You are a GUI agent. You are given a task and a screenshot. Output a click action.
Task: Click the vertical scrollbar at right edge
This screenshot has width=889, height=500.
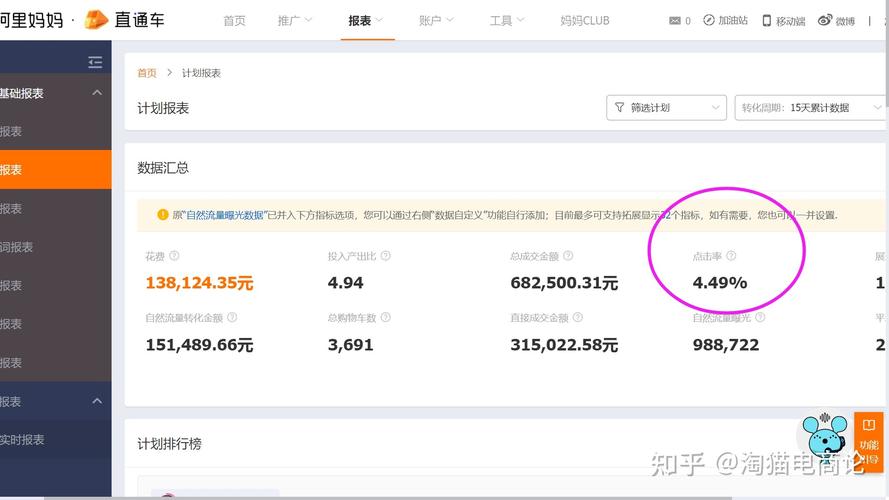click(886, 51)
